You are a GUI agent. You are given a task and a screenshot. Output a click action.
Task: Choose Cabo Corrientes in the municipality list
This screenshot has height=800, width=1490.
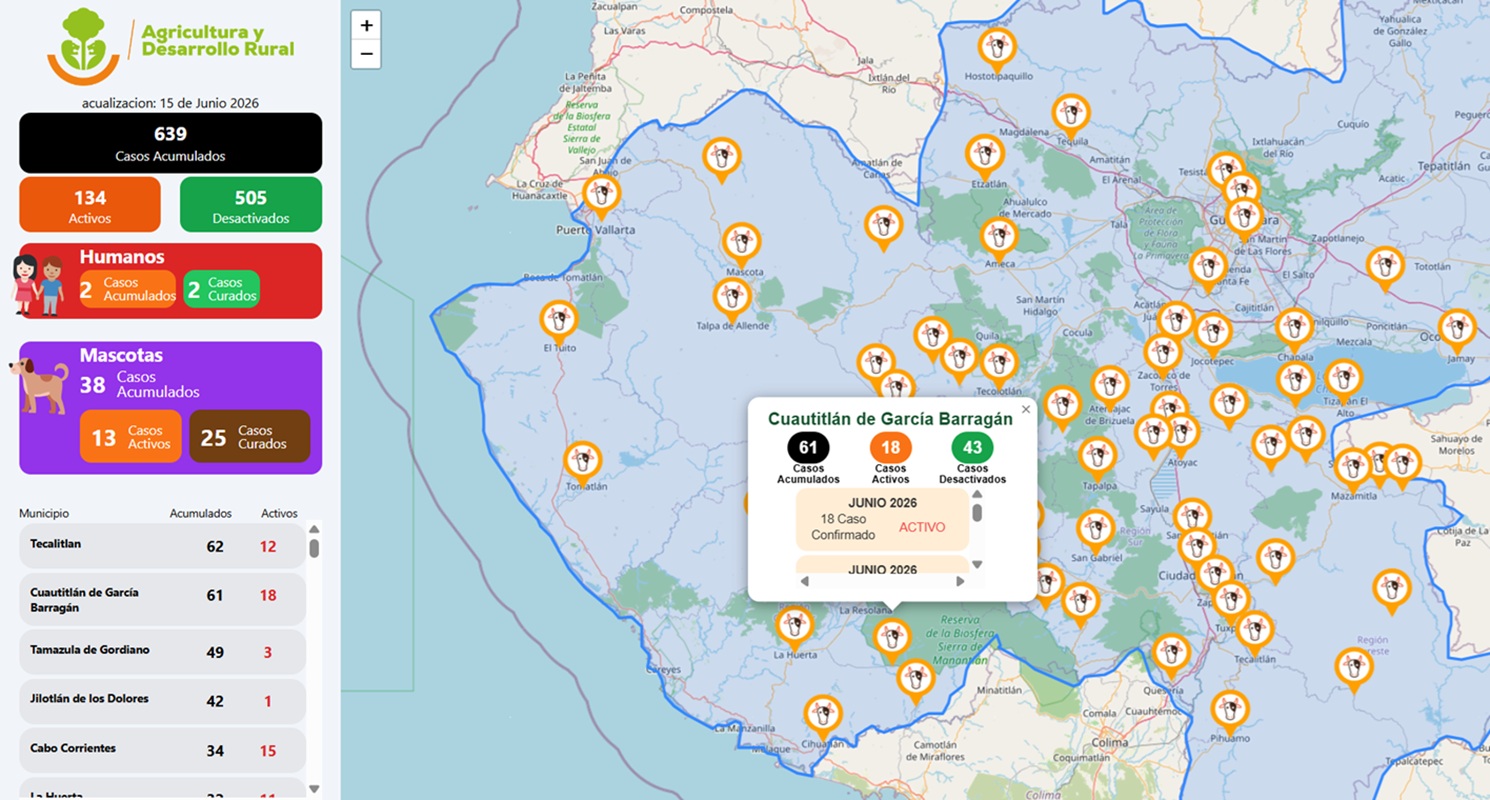[162, 750]
